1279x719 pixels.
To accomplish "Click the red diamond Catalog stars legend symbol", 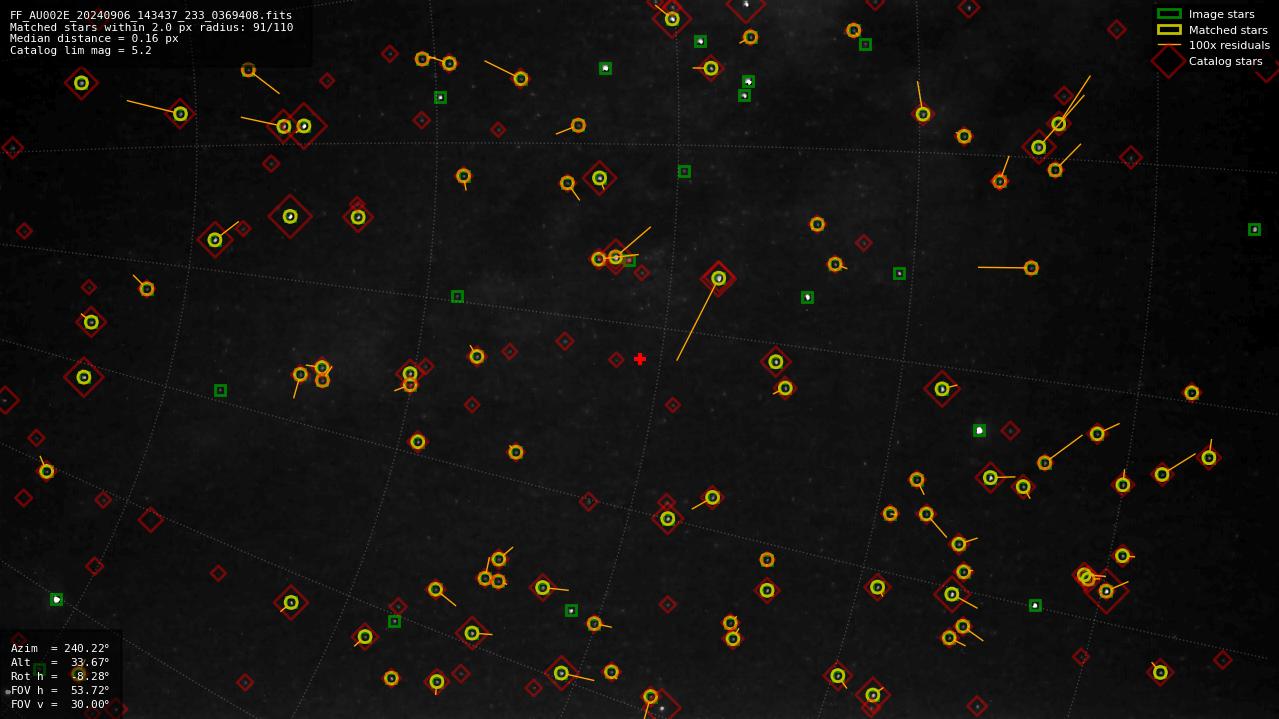I will pos(1169,61).
